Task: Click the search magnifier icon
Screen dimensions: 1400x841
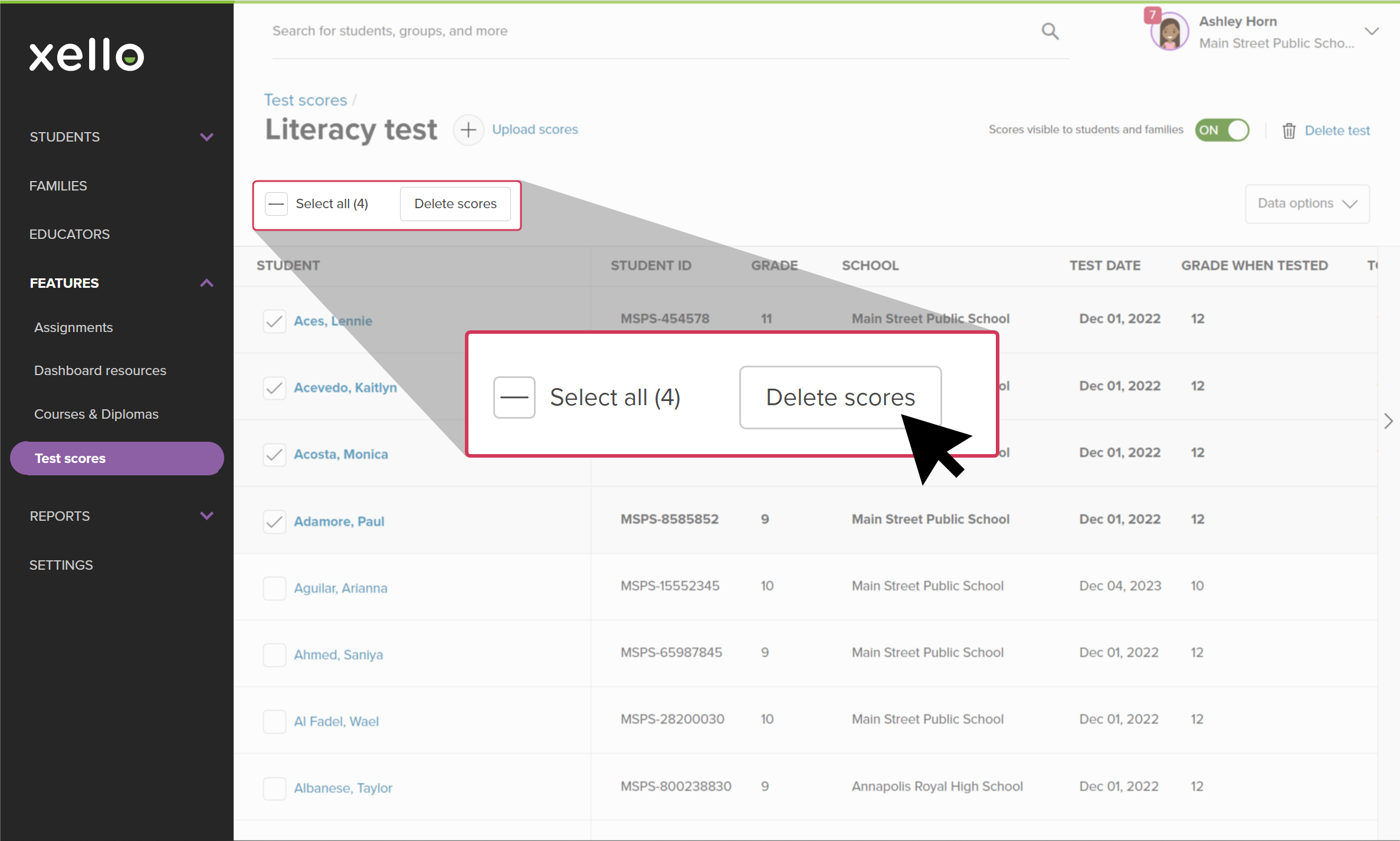Action: tap(1050, 31)
